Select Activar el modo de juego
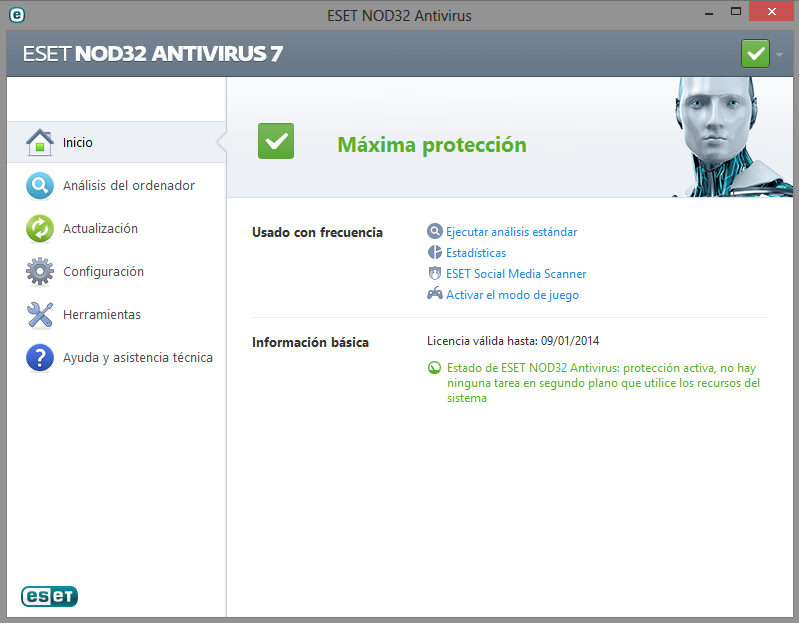The height and width of the screenshot is (623, 799). pyautogui.click(x=512, y=295)
